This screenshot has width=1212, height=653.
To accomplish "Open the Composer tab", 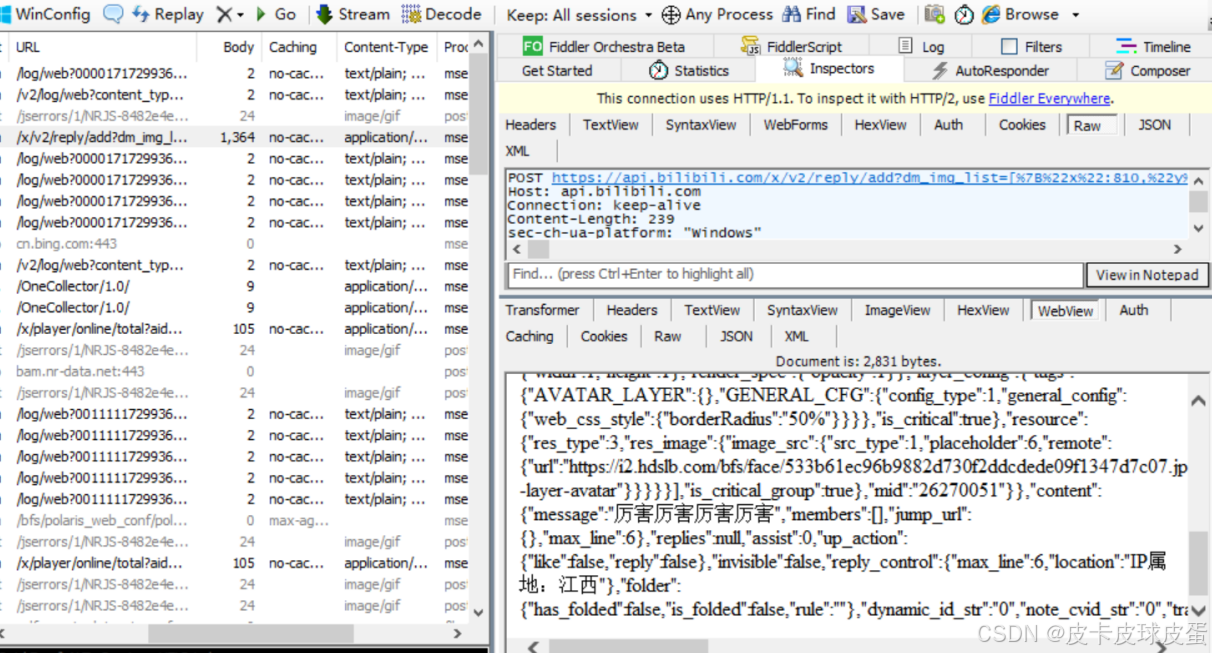I will pyautogui.click(x=1147, y=71).
